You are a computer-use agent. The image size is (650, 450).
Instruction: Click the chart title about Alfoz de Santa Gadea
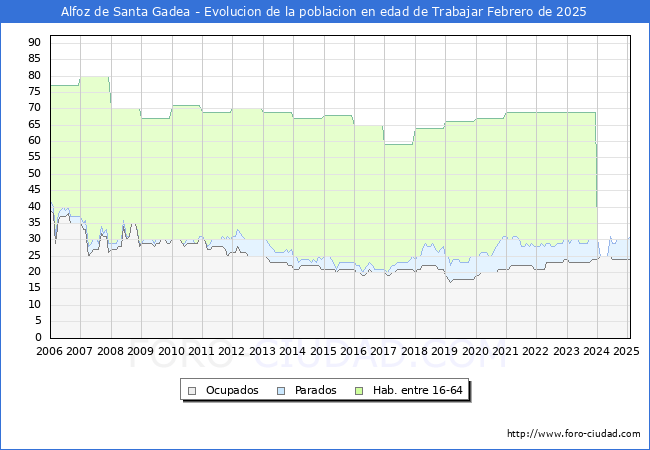tap(324, 12)
